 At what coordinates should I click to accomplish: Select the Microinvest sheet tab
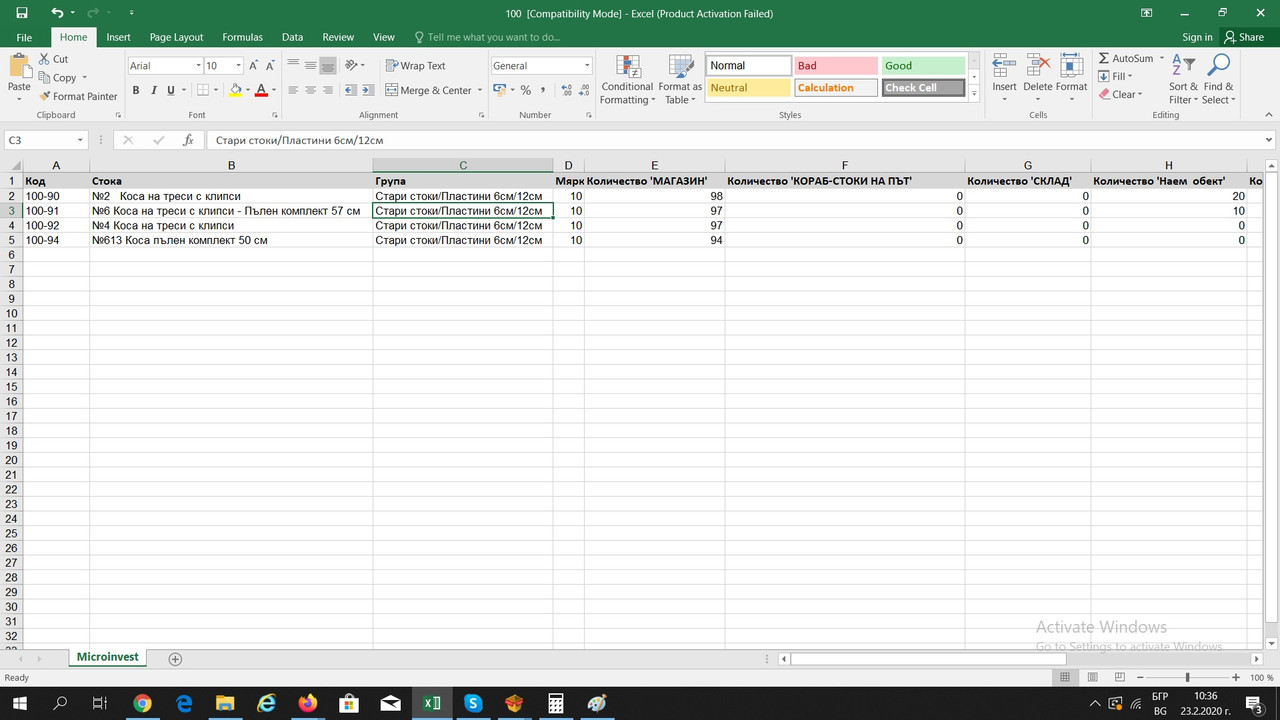[x=107, y=658]
